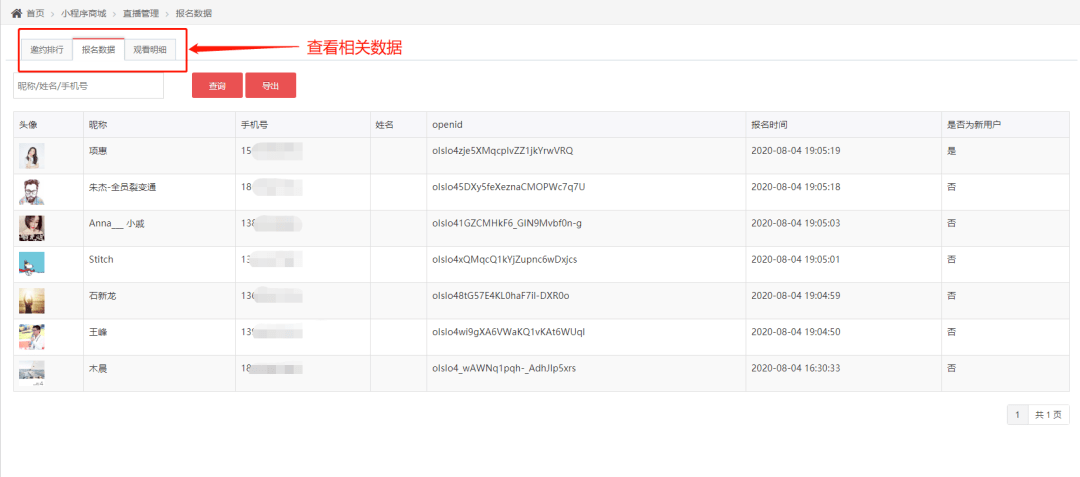This screenshot has width=1080, height=477.
Task: Open 王峰 avatar thumbnail
Action: 32,337
